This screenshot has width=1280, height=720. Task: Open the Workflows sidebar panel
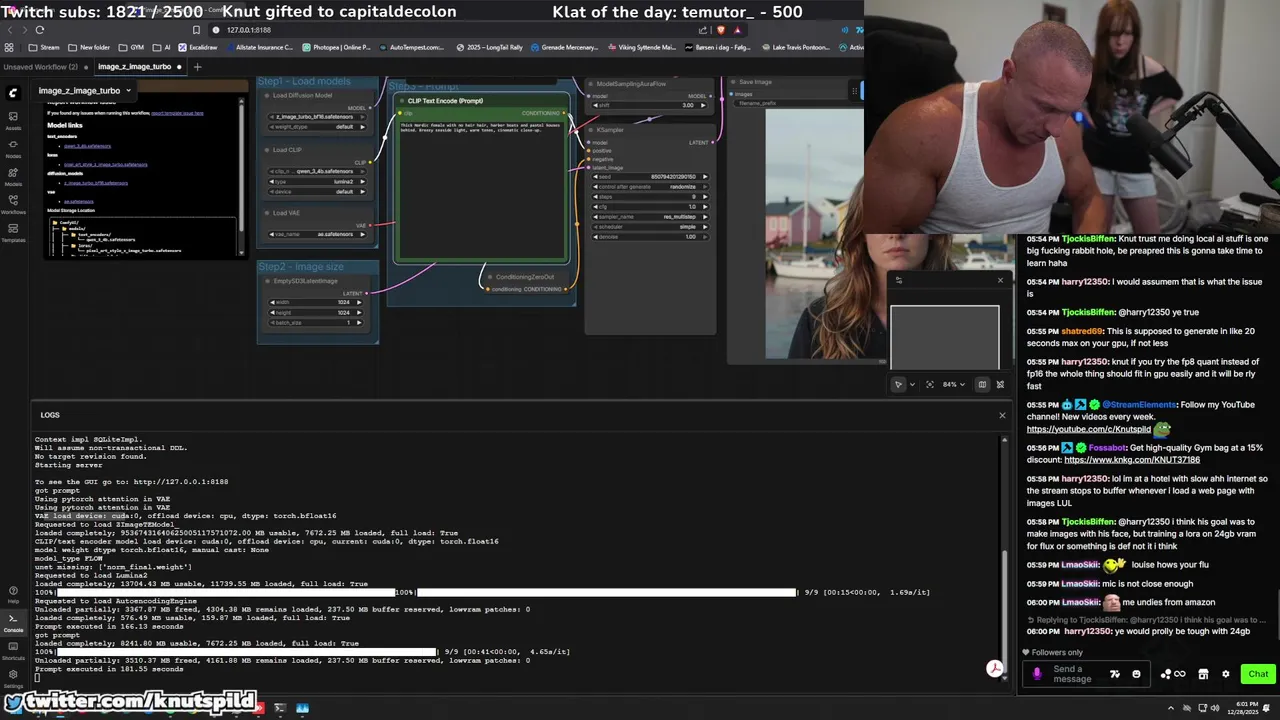(13, 204)
